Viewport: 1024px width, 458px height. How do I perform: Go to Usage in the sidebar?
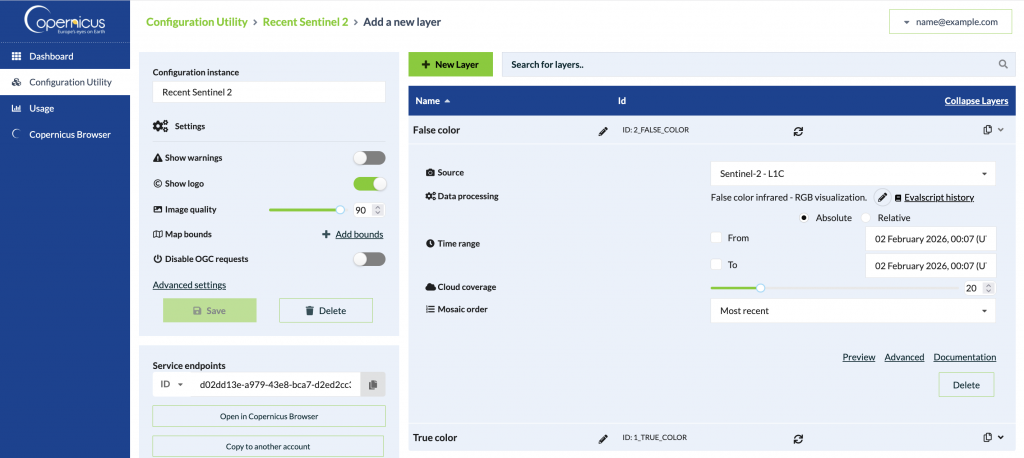41,108
